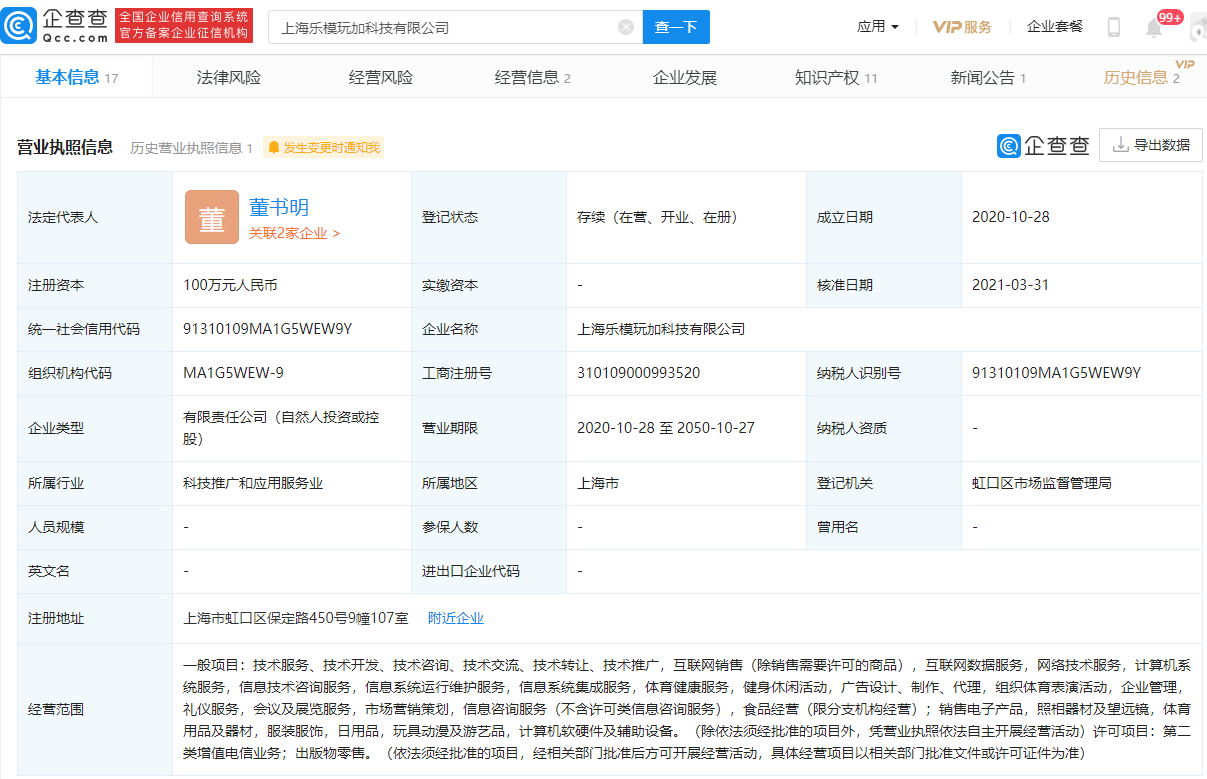This screenshot has width=1207, height=779.
Task: Open notifications bell with 99+ badge
Action: (1154, 27)
